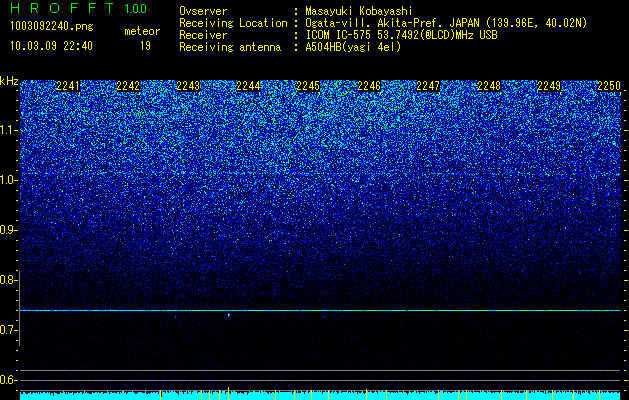The height and width of the screenshot is (400, 629).
Task: Click the 0.8 kHz axis label
Action: click(8, 280)
